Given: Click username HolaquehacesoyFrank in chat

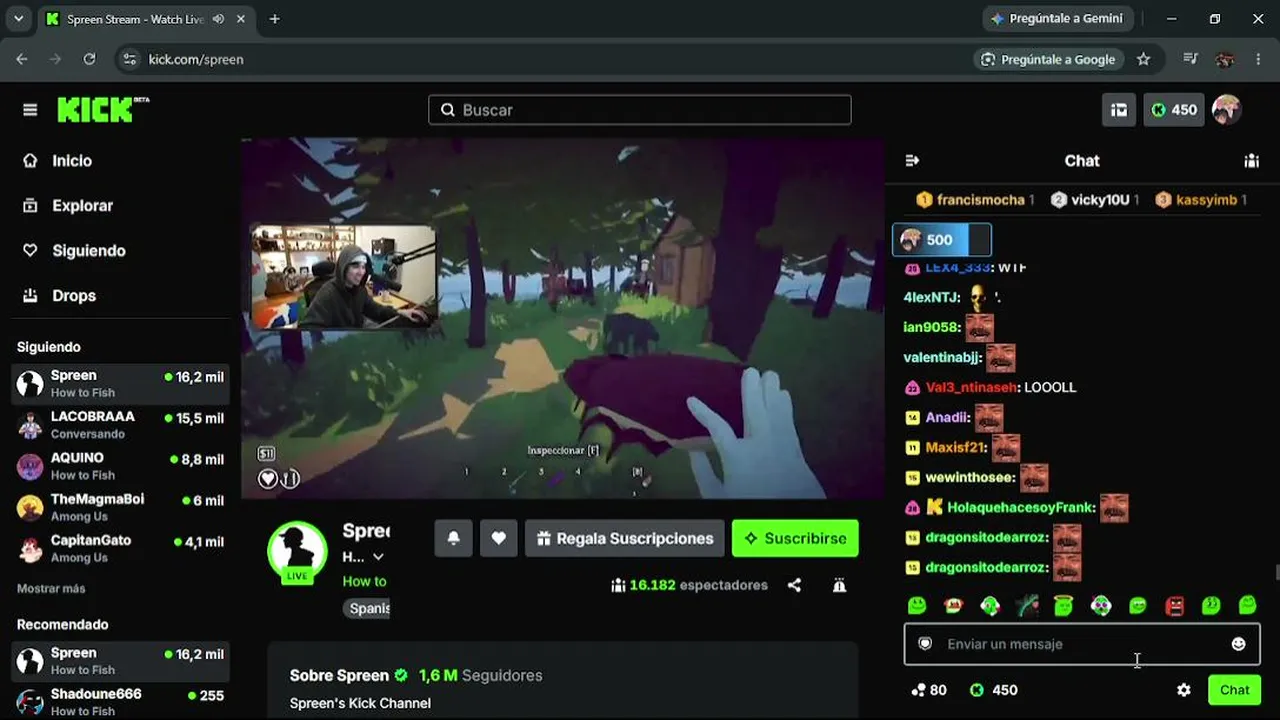Looking at the screenshot, I should pos(1020,508).
